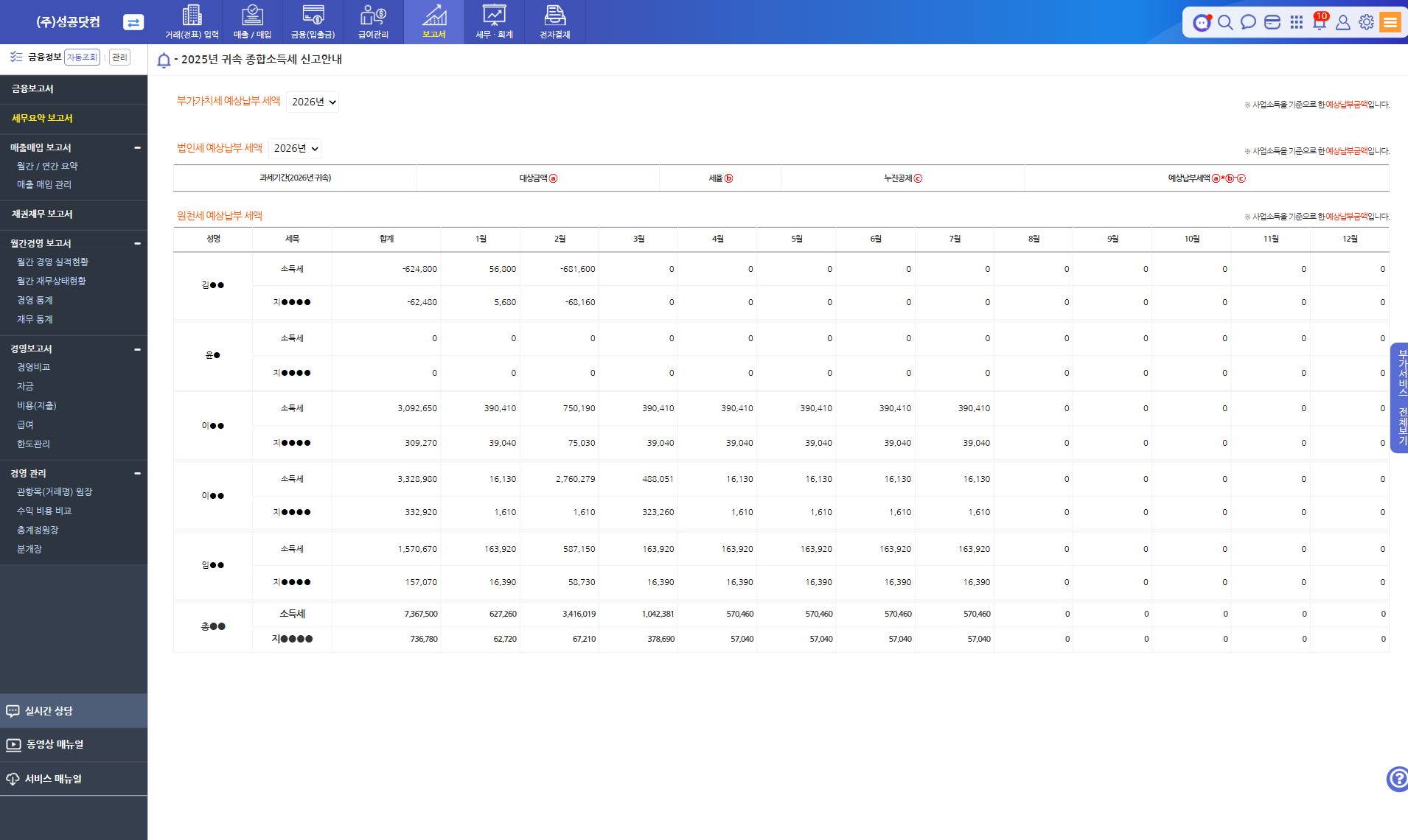
Task: Open the chatbot assistant icon
Action: [1202, 22]
